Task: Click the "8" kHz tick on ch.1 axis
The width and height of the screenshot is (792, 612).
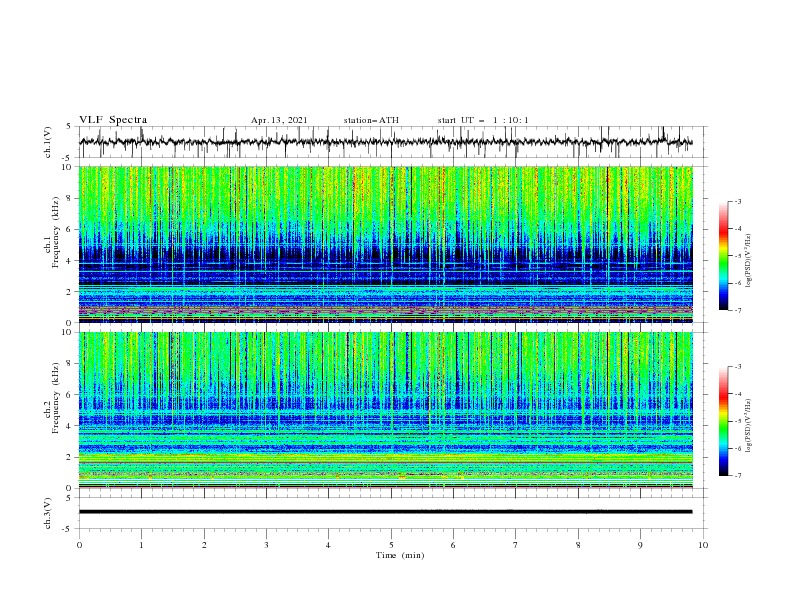Action: pos(70,198)
